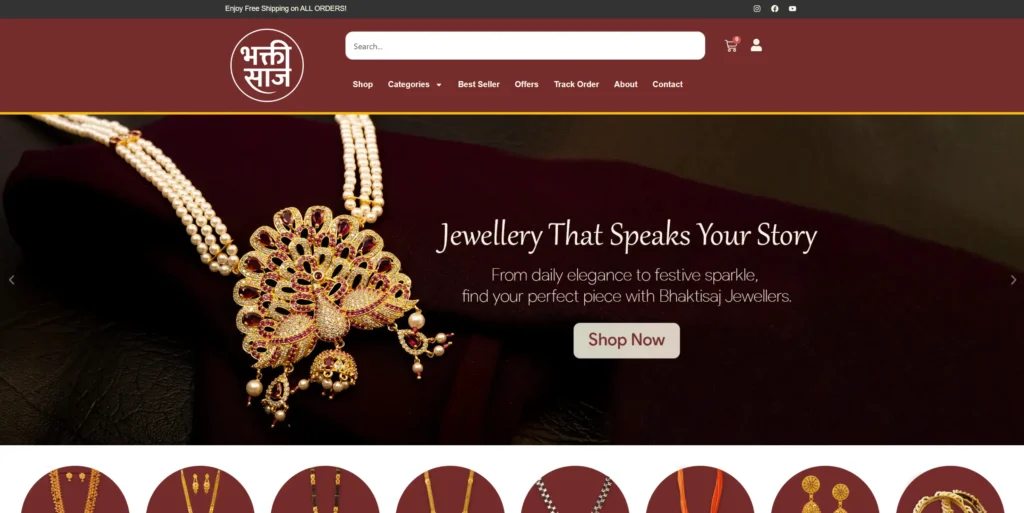1024x513 pixels.
Task: Open the user account icon
Action: point(756,45)
